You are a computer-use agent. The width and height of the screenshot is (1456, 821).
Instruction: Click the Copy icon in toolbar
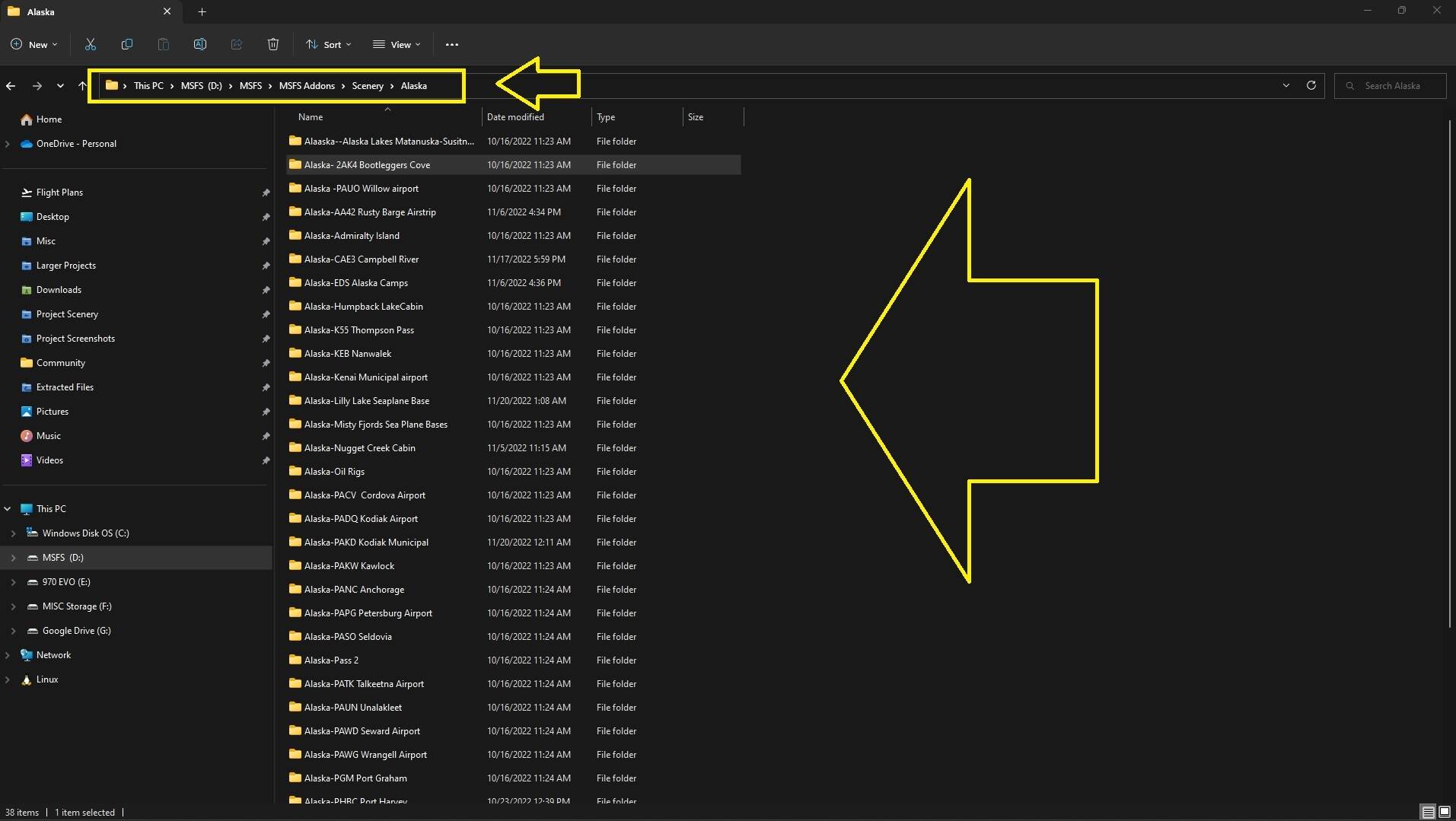click(127, 44)
